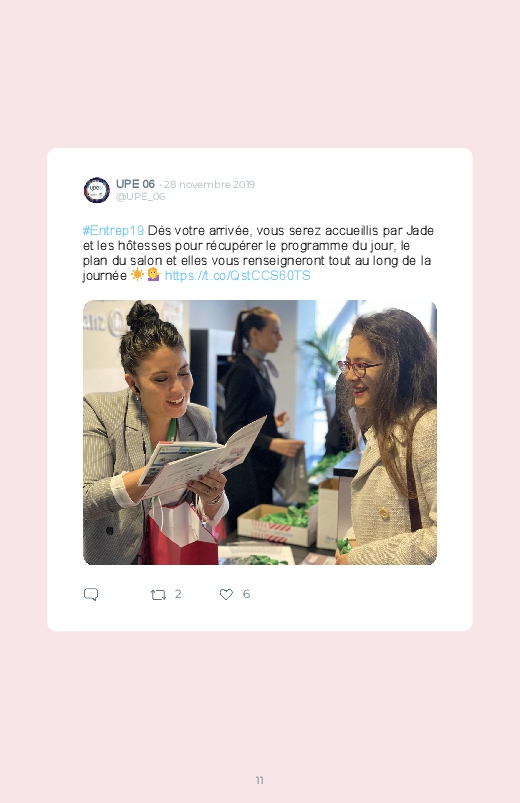Click the retweet arrows icon
Viewport: 520px width, 803px height.
[x=158, y=595]
